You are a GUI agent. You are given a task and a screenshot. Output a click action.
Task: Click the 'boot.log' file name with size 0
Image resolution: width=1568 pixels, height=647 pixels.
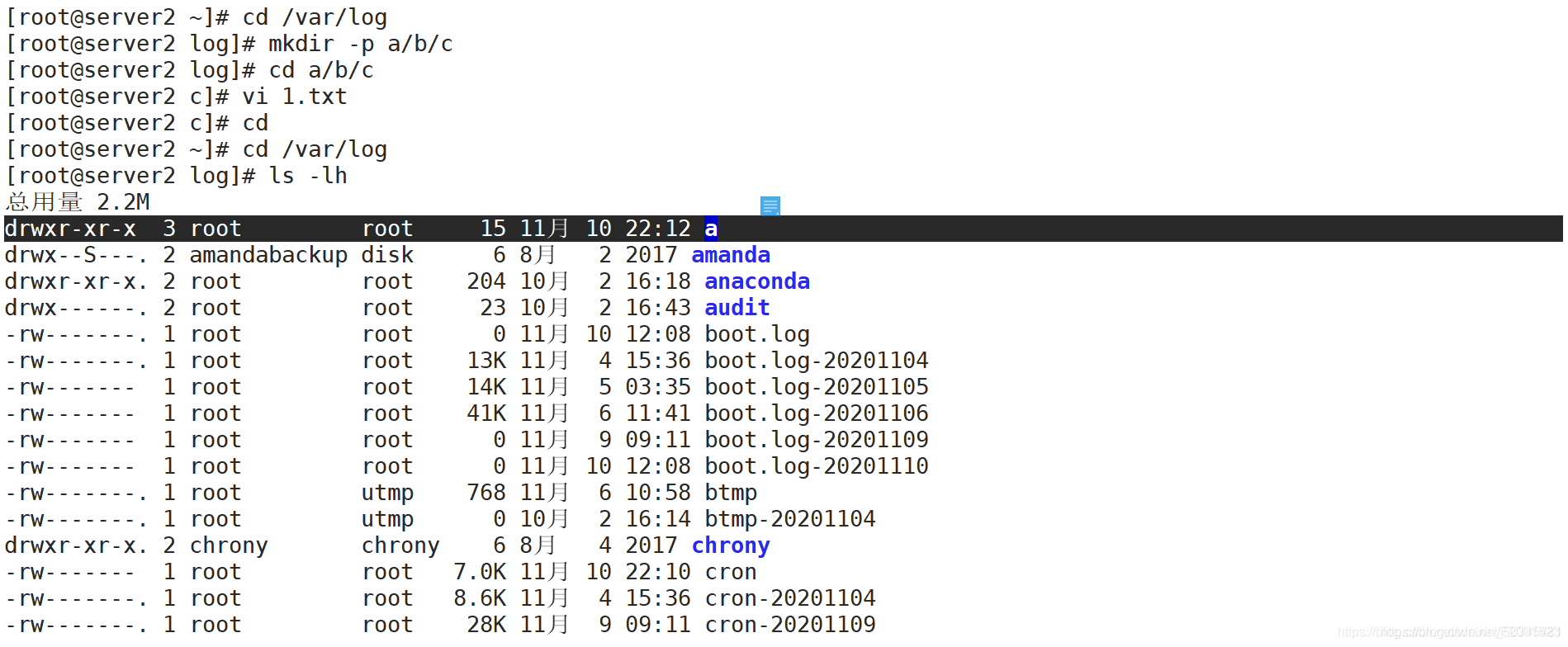757,334
